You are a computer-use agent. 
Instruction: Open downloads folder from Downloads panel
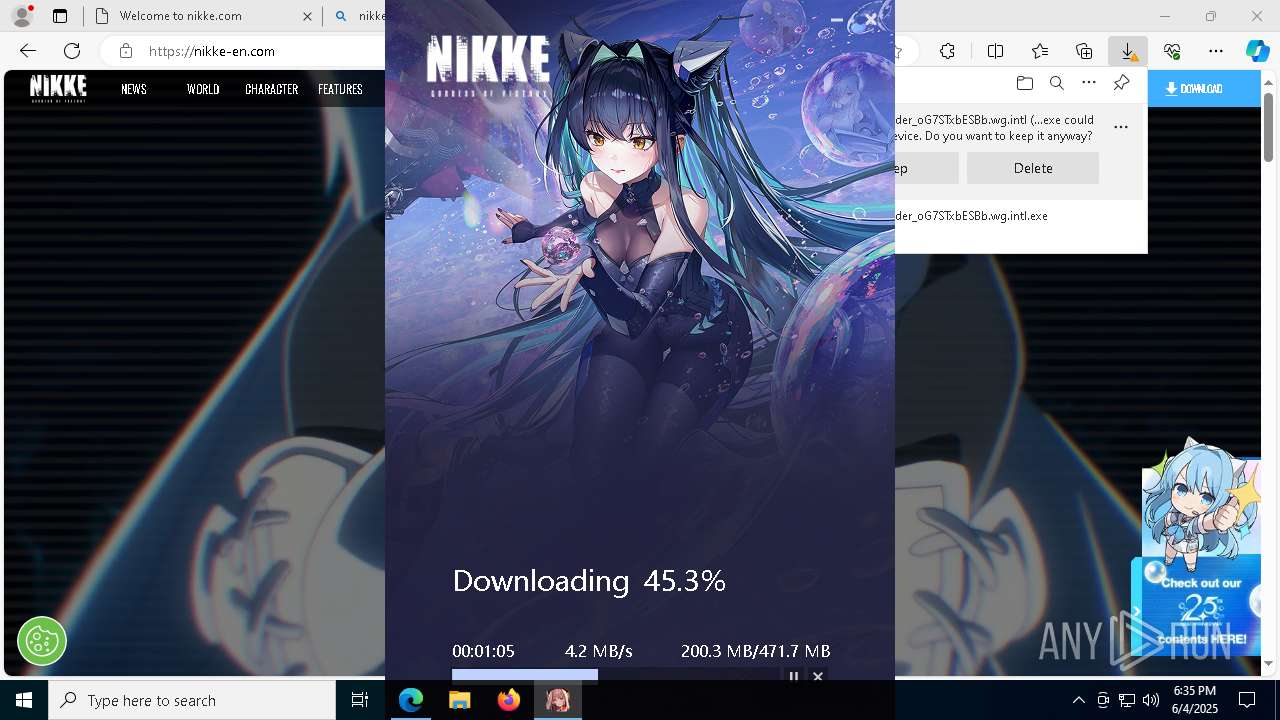(x=1024, y=83)
